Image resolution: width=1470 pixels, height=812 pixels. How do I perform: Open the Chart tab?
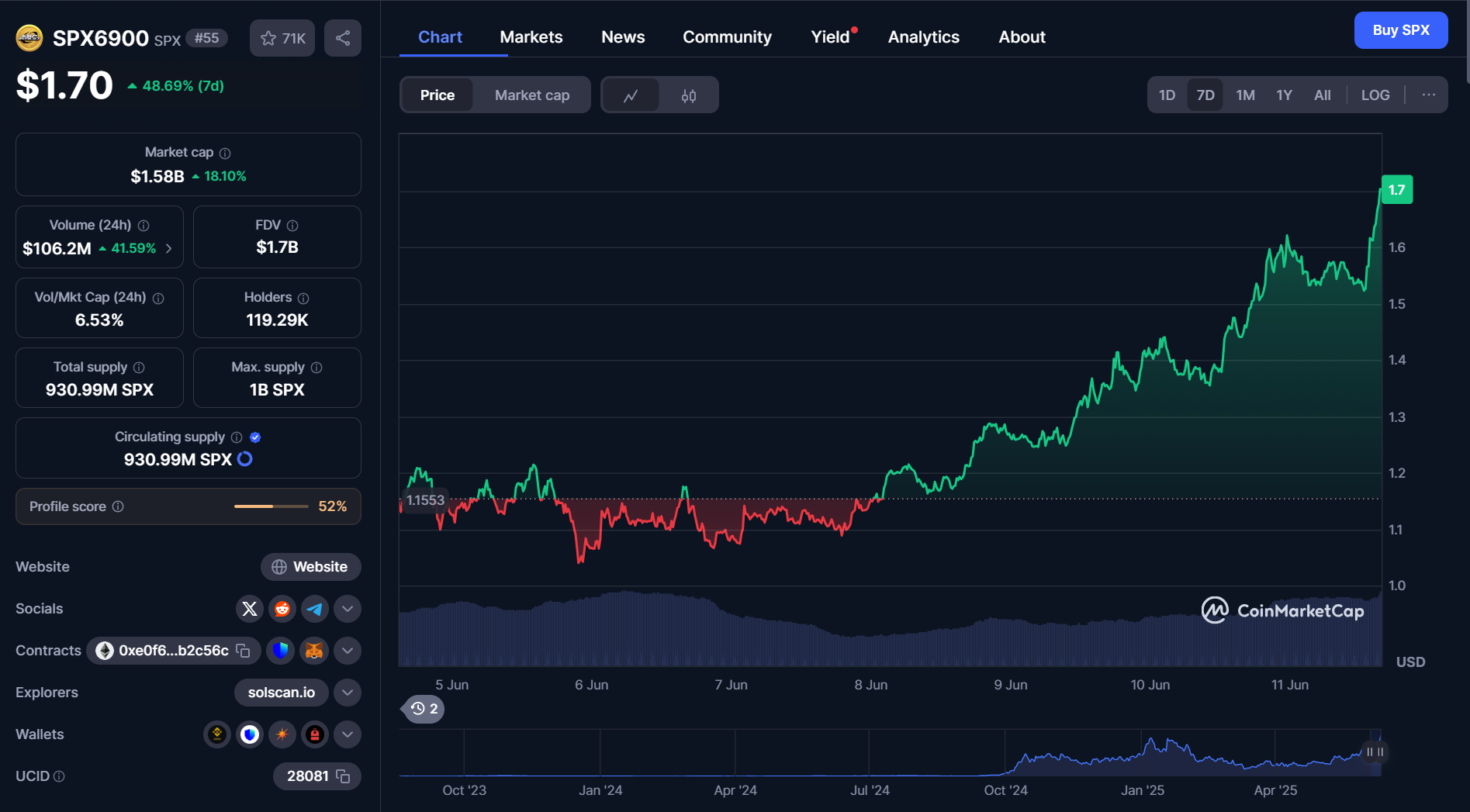pyautogui.click(x=440, y=36)
